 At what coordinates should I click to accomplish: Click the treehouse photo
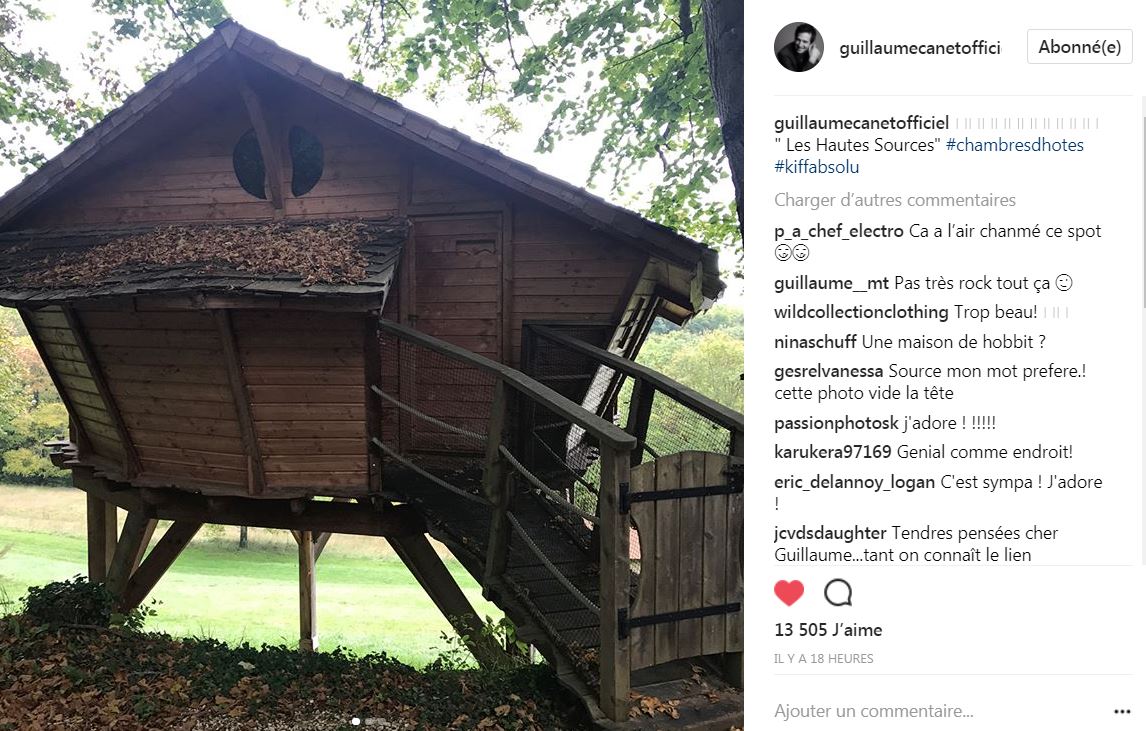[371, 366]
